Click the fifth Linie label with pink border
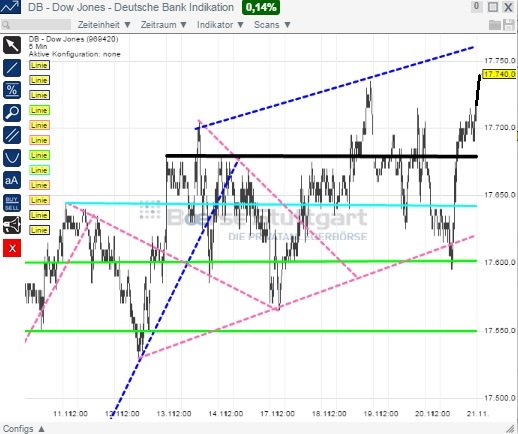The width and height of the screenshot is (518, 434). [39, 125]
